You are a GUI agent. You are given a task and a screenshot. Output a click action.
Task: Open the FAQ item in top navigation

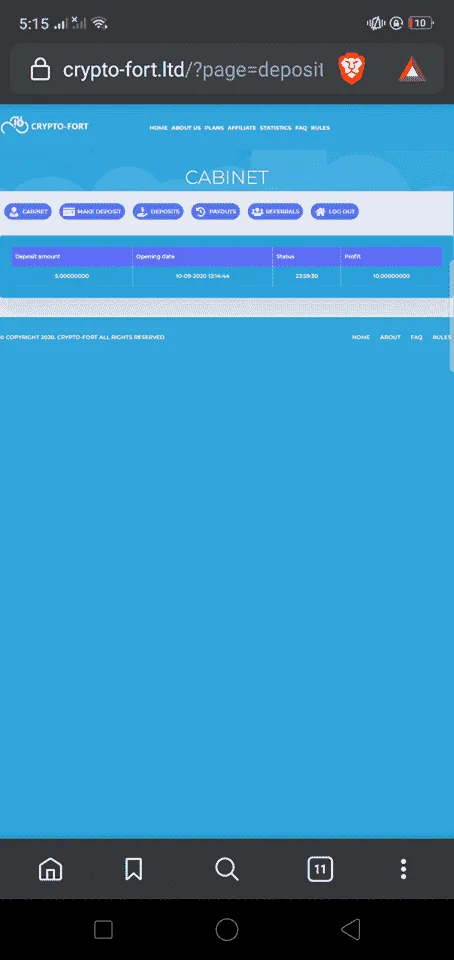301,128
